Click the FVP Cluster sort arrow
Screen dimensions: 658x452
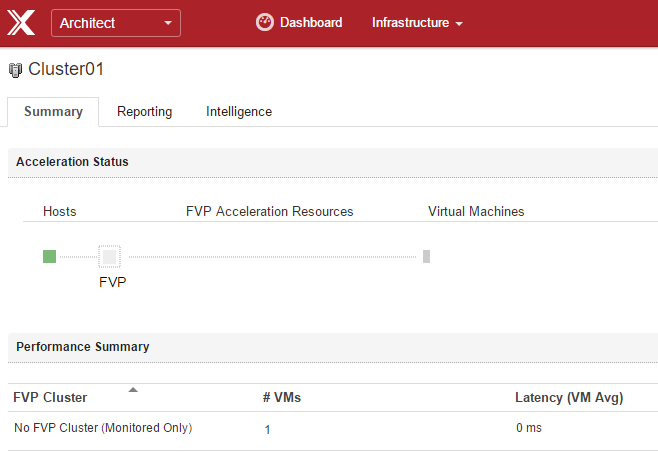tap(133, 390)
